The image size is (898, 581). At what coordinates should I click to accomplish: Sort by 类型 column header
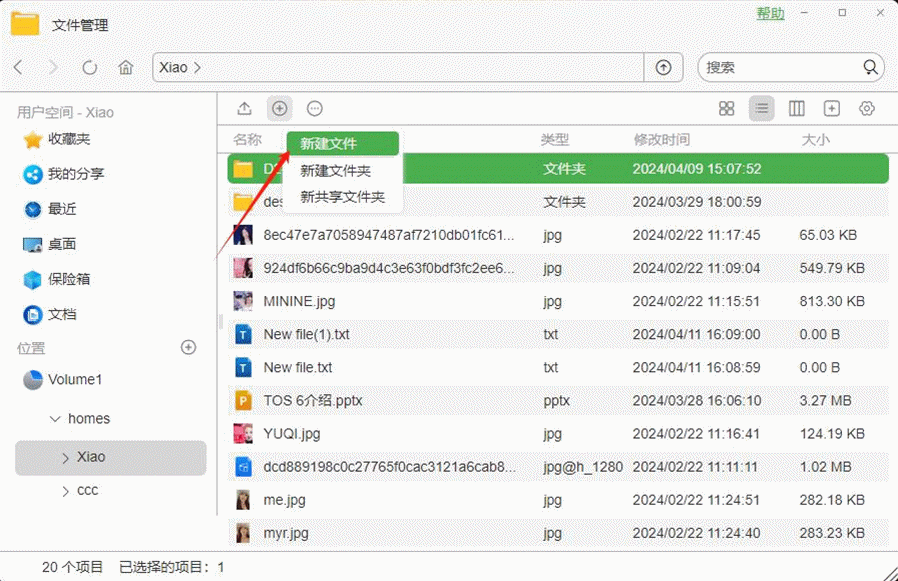click(x=554, y=139)
